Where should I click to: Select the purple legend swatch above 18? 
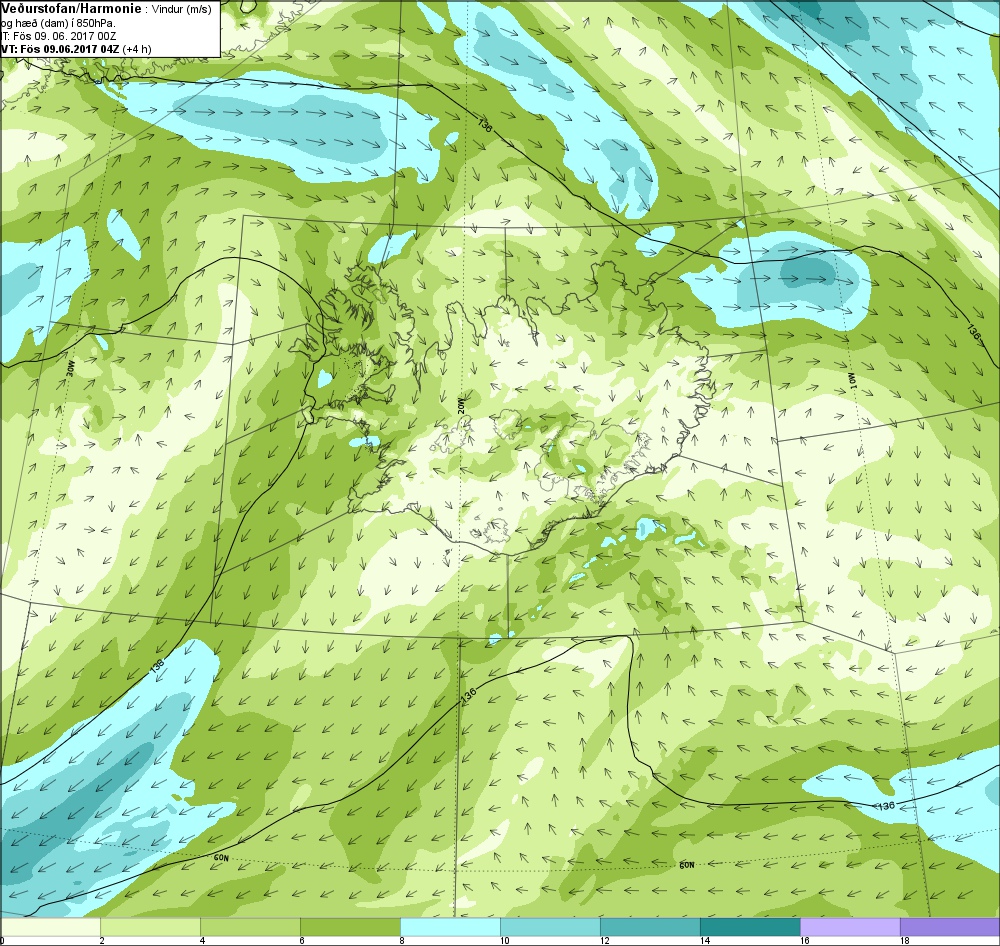(950, 926)
